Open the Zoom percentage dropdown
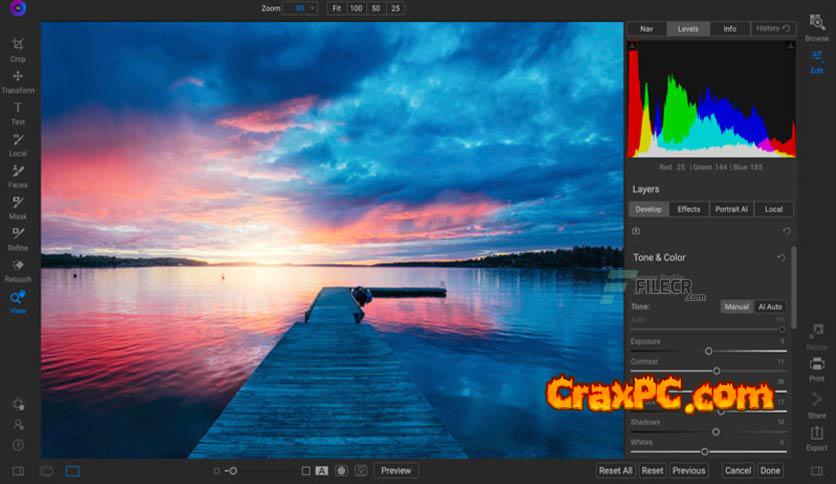Screen dimensions: 836x484 [299, 8]
